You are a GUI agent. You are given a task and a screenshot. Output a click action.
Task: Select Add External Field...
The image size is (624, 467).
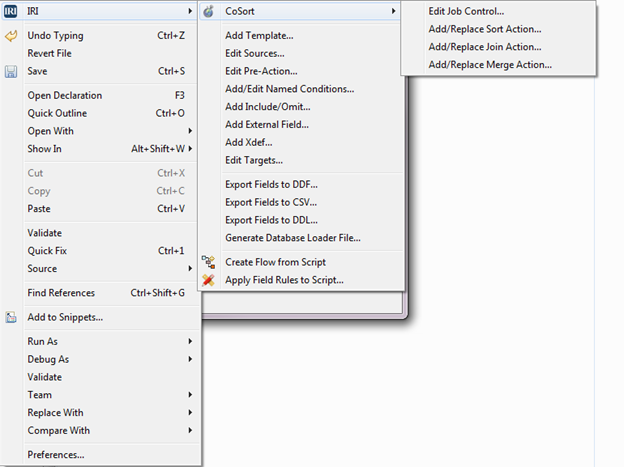[x=302, y=125]
